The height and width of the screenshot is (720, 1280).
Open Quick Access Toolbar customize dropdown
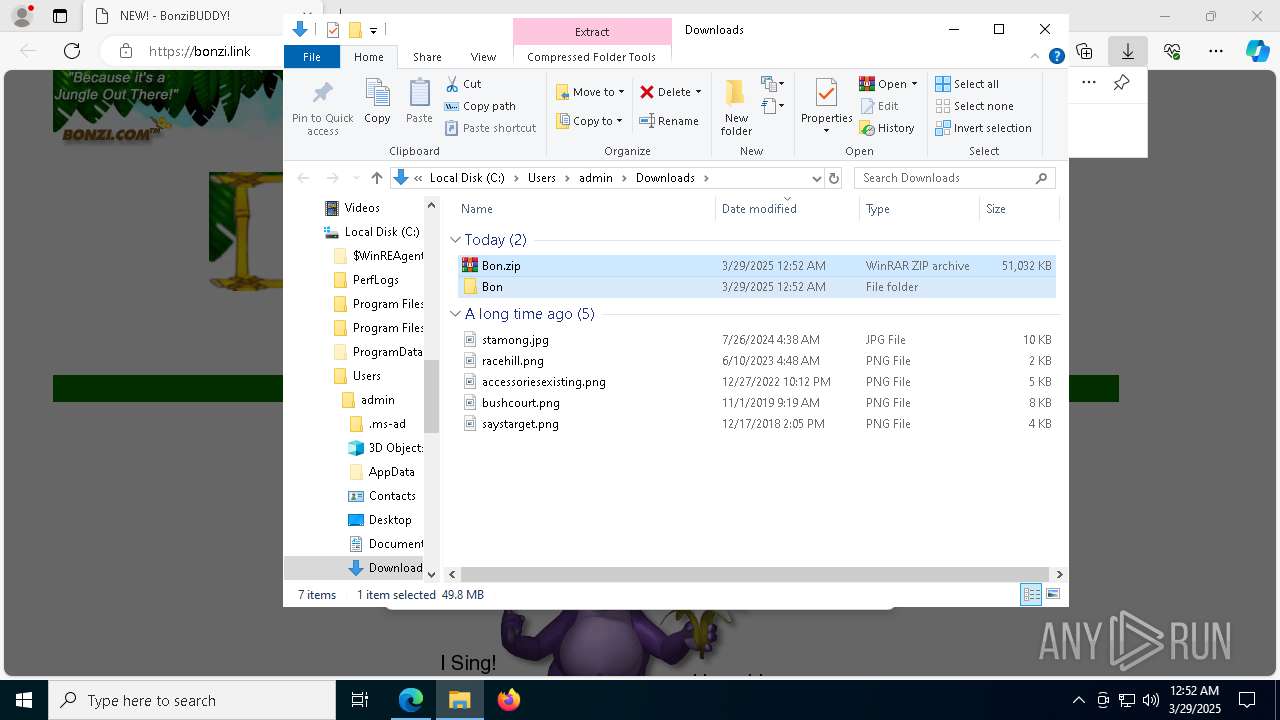pos(373,30)
